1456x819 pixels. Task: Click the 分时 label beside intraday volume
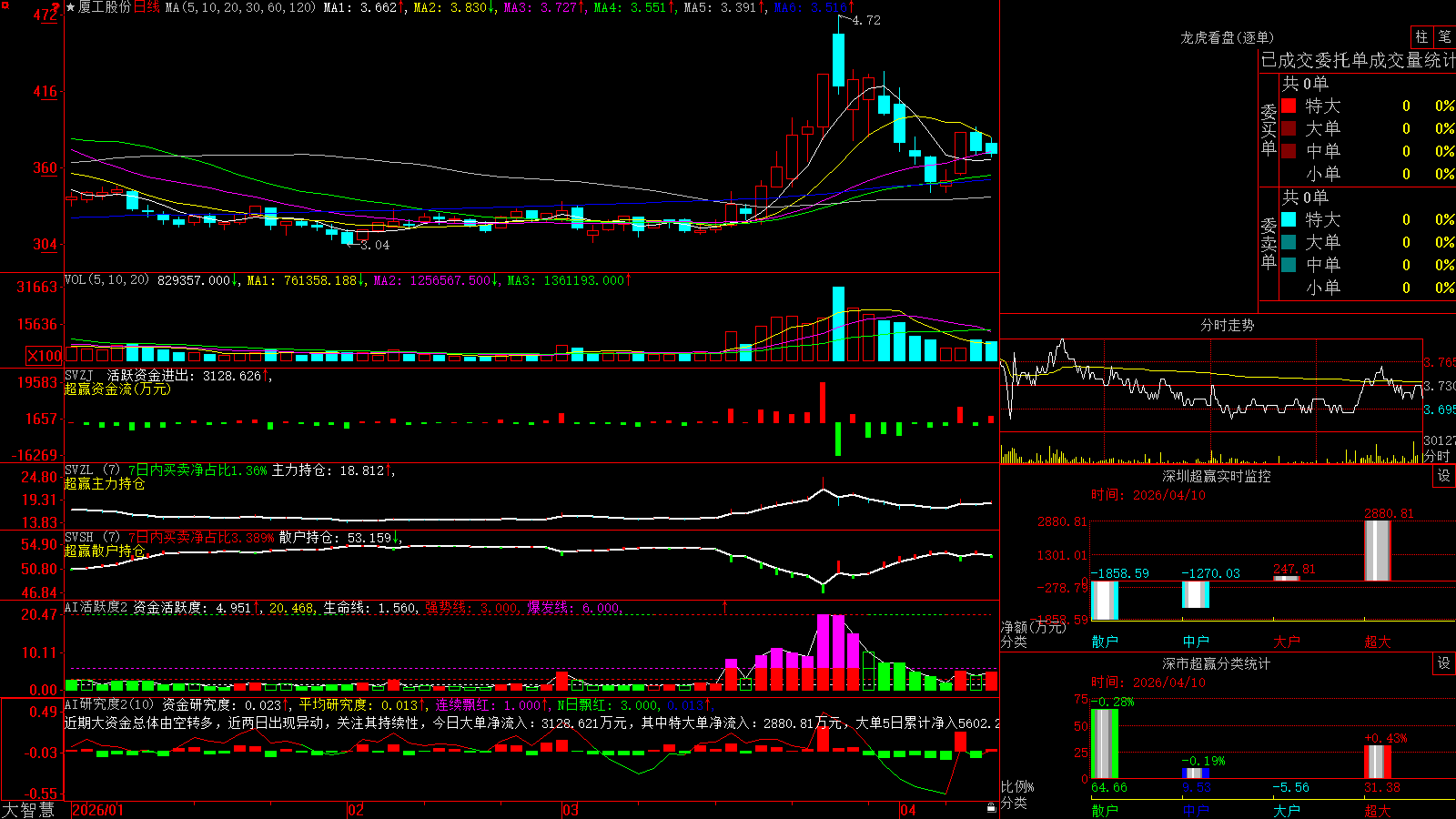(1437, 455)
